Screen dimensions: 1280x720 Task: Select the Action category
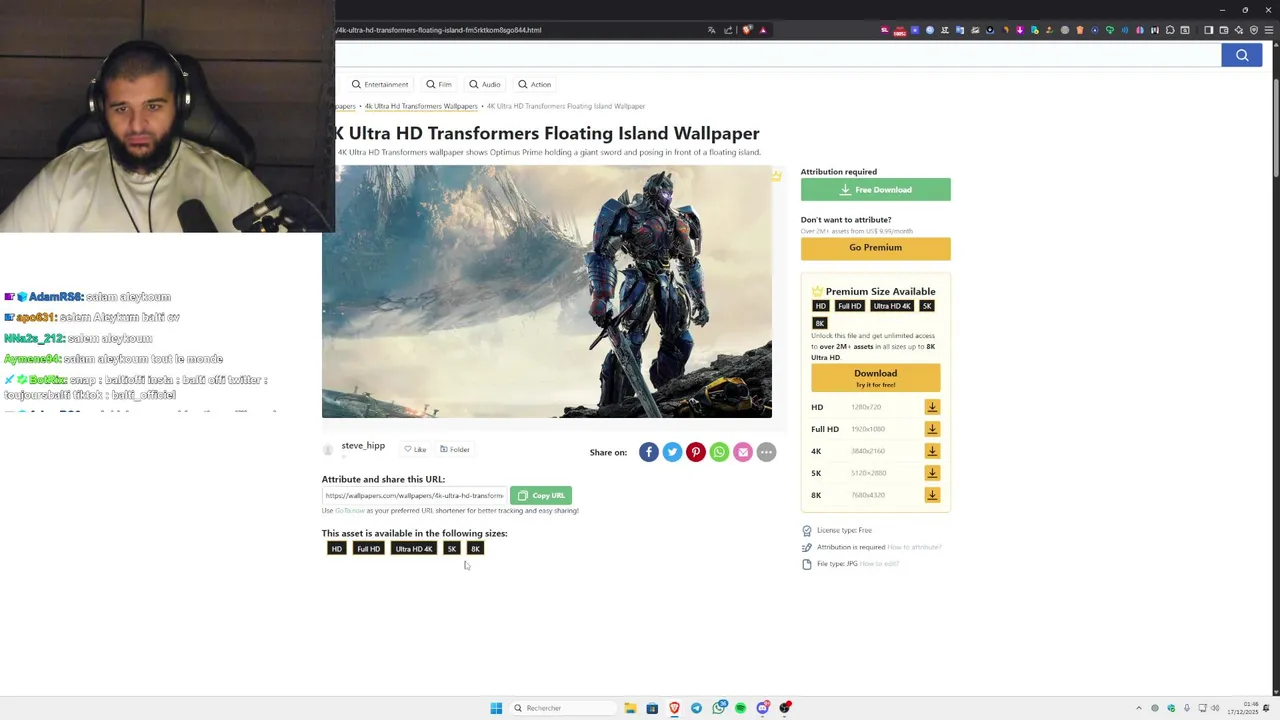(x=535, y=84)
